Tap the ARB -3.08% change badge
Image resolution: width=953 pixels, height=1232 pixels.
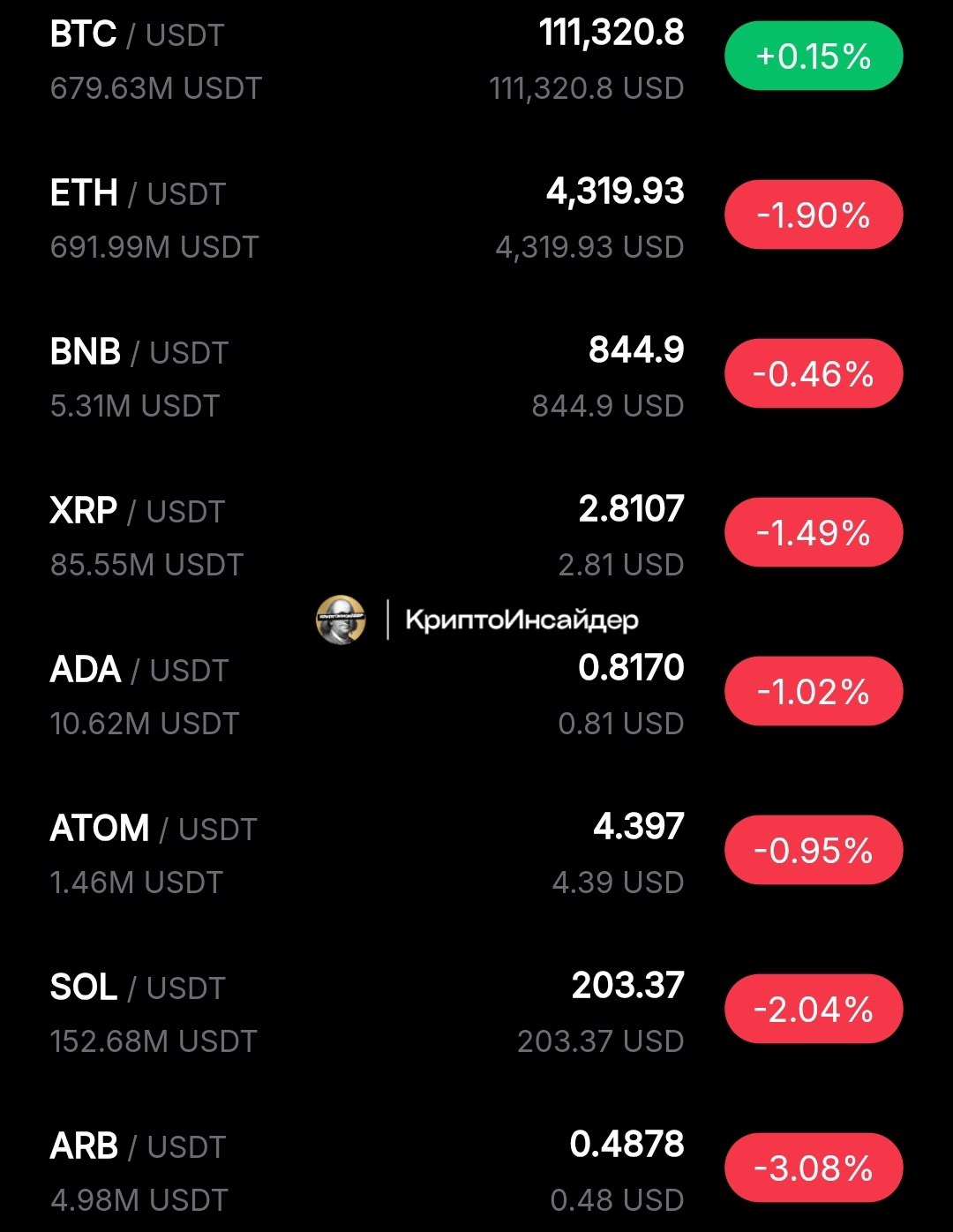[x=814, y=1168]
